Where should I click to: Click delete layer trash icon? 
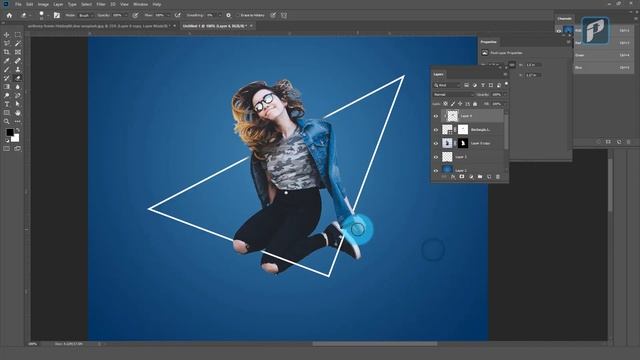[x=498, y=177]
